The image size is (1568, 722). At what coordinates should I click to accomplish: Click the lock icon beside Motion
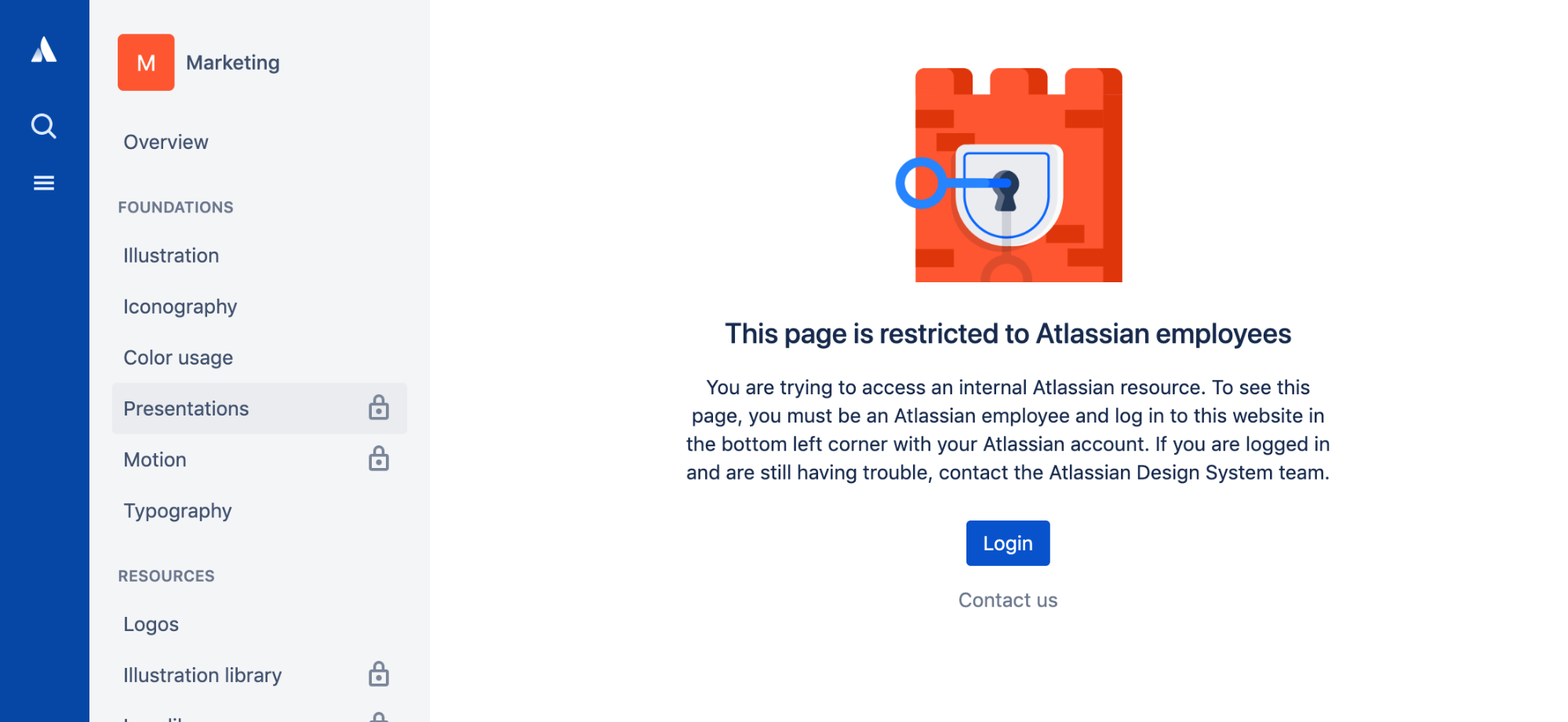pos(379,459)
